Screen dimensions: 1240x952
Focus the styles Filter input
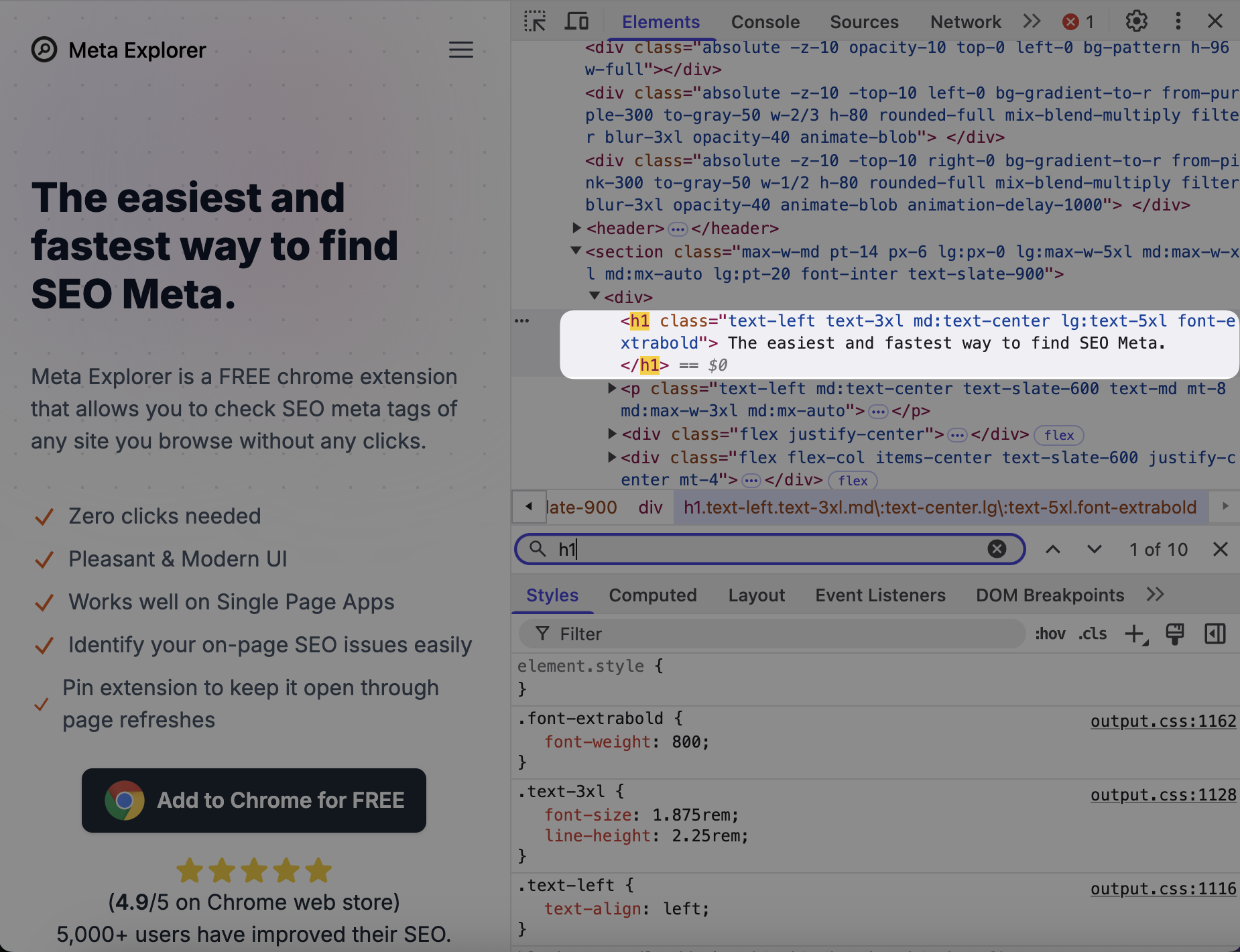pos(772,634)
